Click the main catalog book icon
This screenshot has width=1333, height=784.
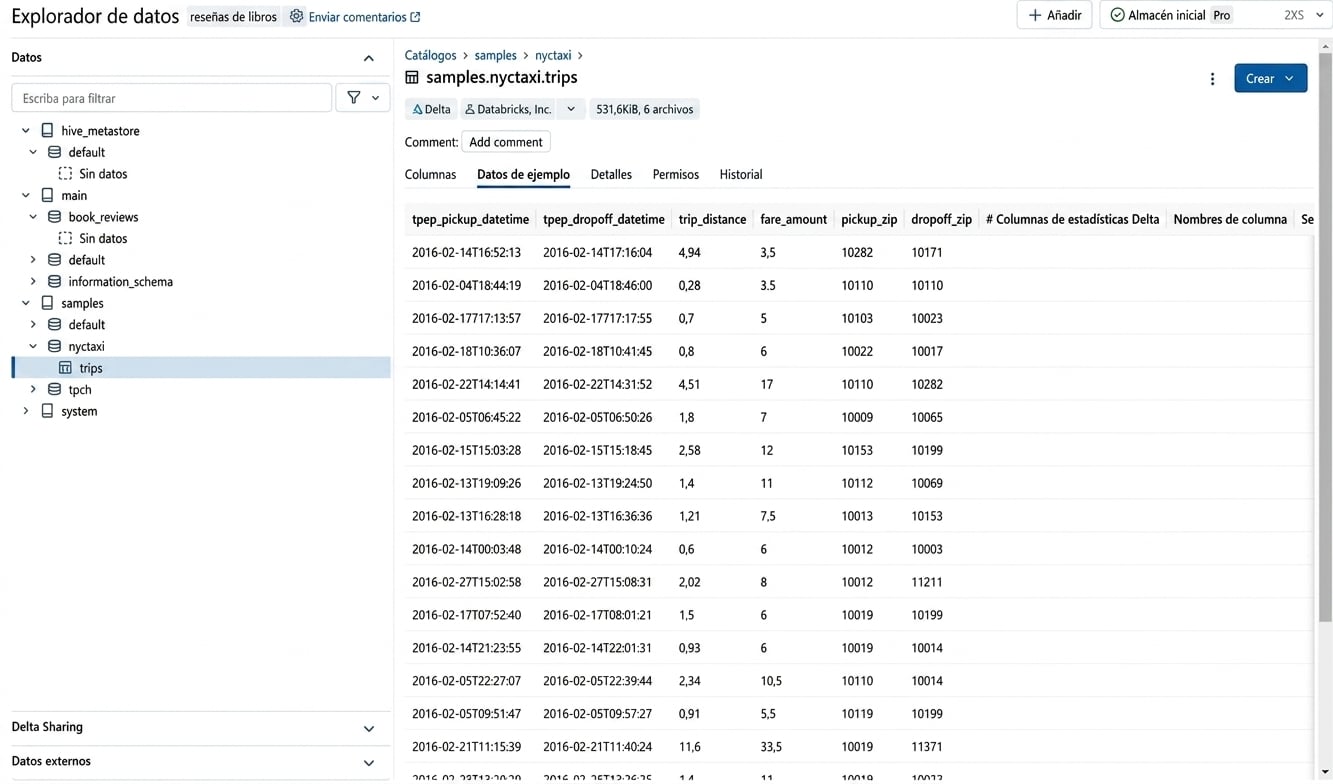tap(47, 196)
